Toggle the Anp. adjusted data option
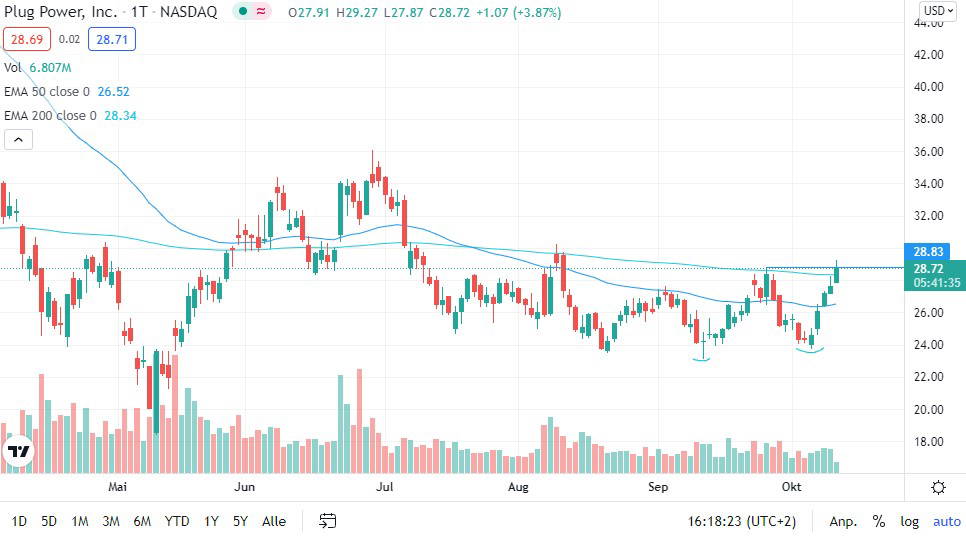This screenshot has width=966, height=537. [843, 521]
